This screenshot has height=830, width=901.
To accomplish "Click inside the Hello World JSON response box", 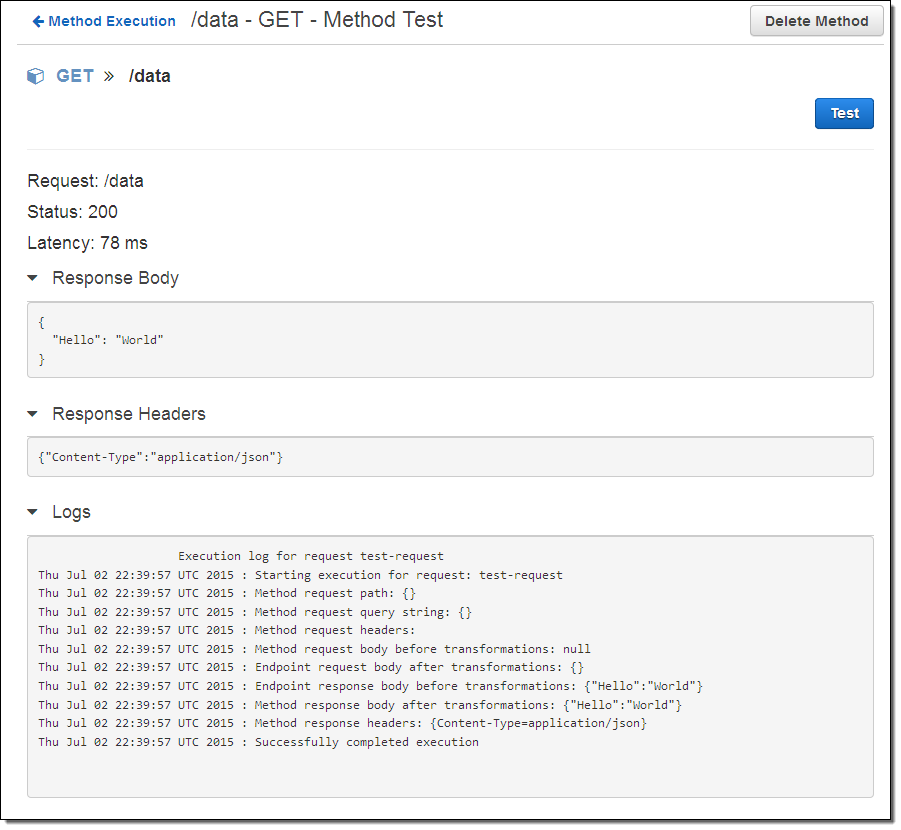I will click(449, 340).
